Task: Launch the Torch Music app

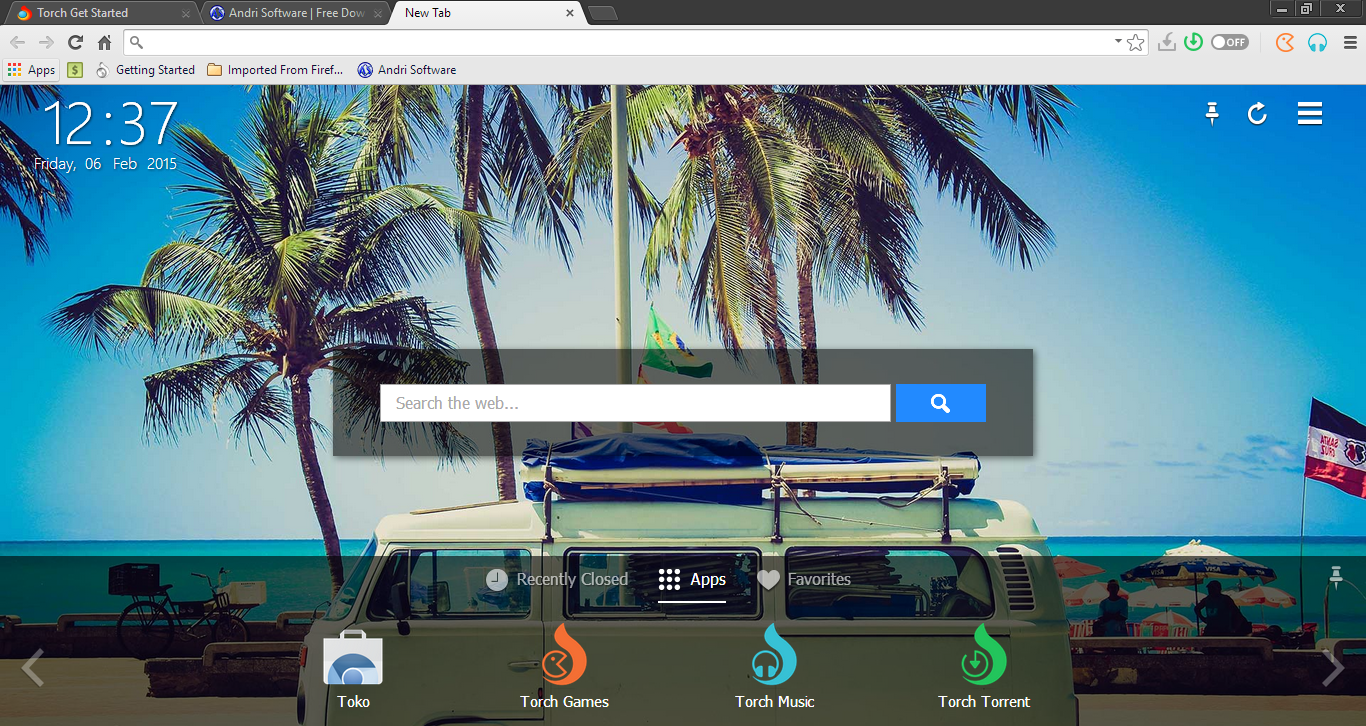Action: click(774, 668)
